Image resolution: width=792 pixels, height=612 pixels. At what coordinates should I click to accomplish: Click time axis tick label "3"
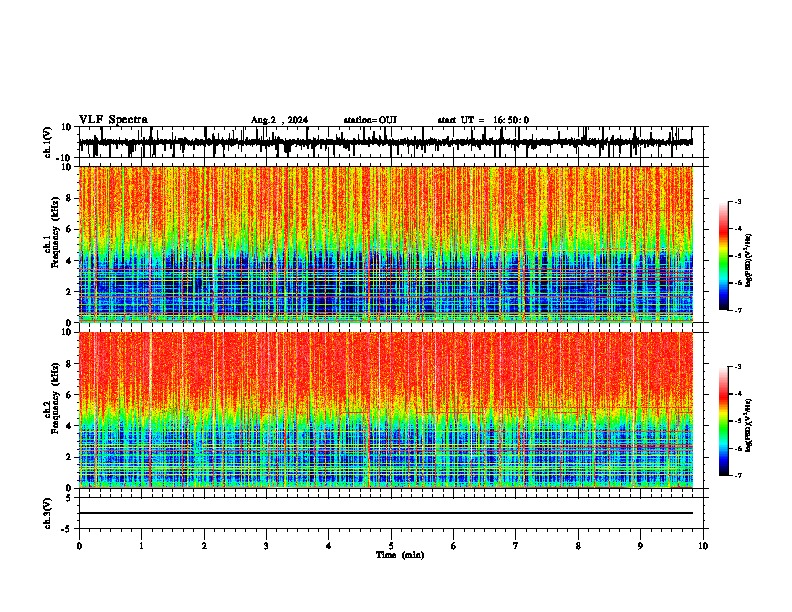point(266,546)
